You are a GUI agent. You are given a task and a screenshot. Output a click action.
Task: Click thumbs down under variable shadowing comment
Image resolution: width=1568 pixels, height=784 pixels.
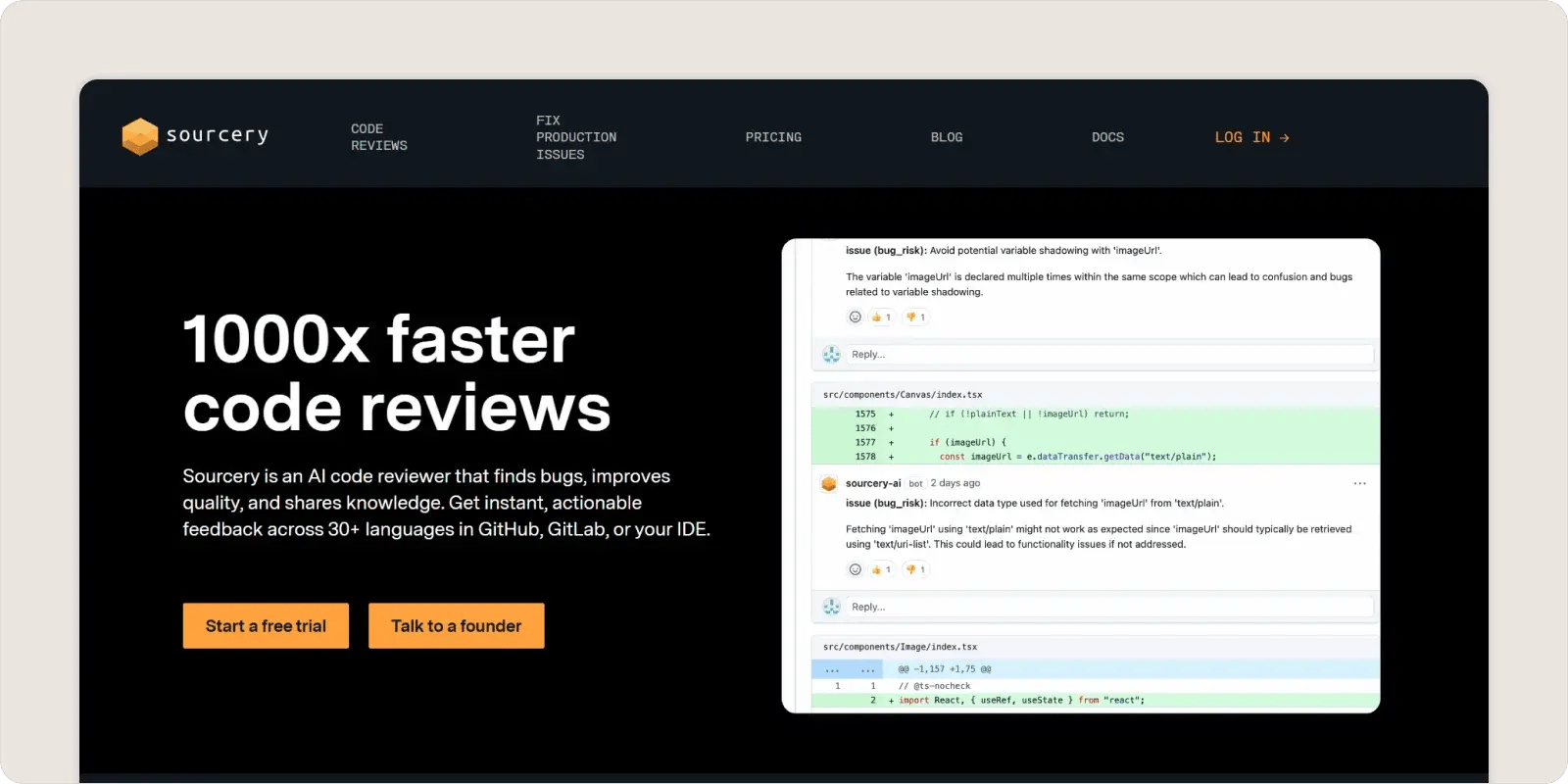(x=915, y=317)
